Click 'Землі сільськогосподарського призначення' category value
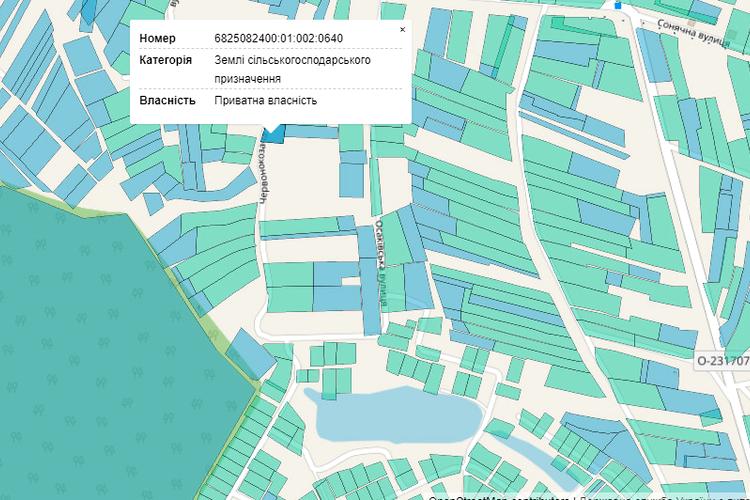Viewport: 750px width, 500px height. click(x=292, y=69)
